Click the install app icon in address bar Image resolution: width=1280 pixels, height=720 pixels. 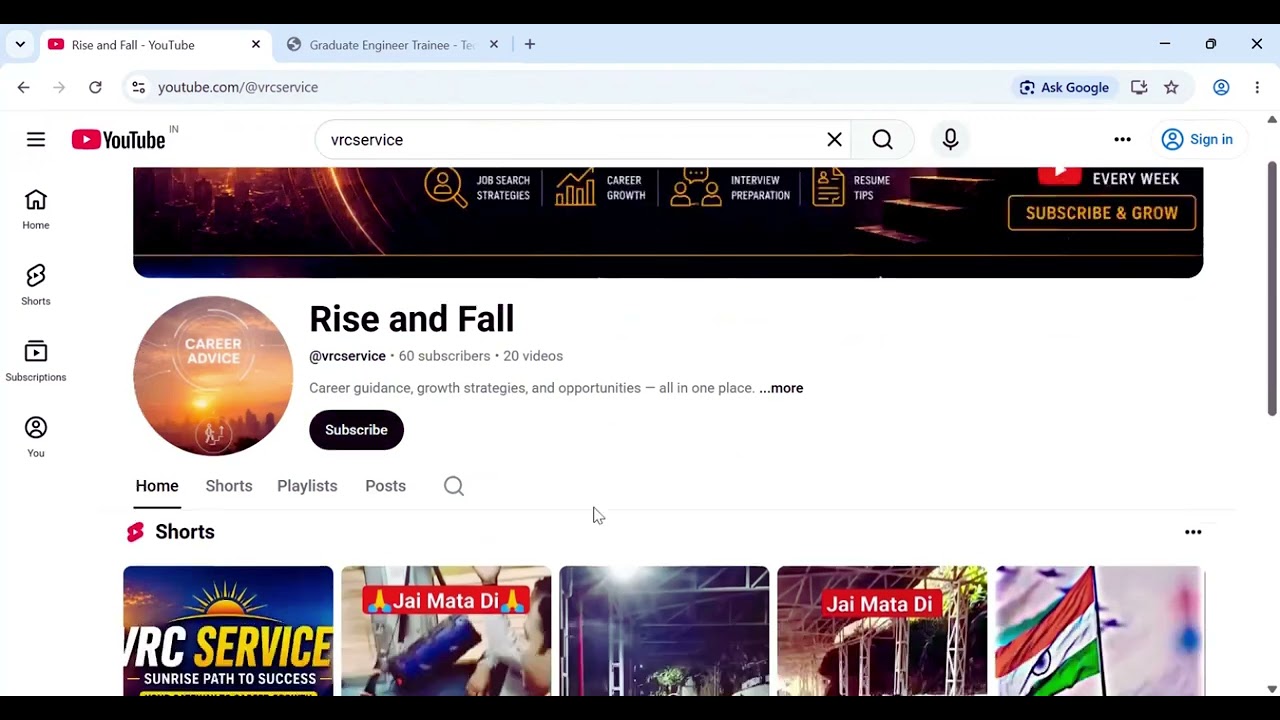[x=1139, y=88]
